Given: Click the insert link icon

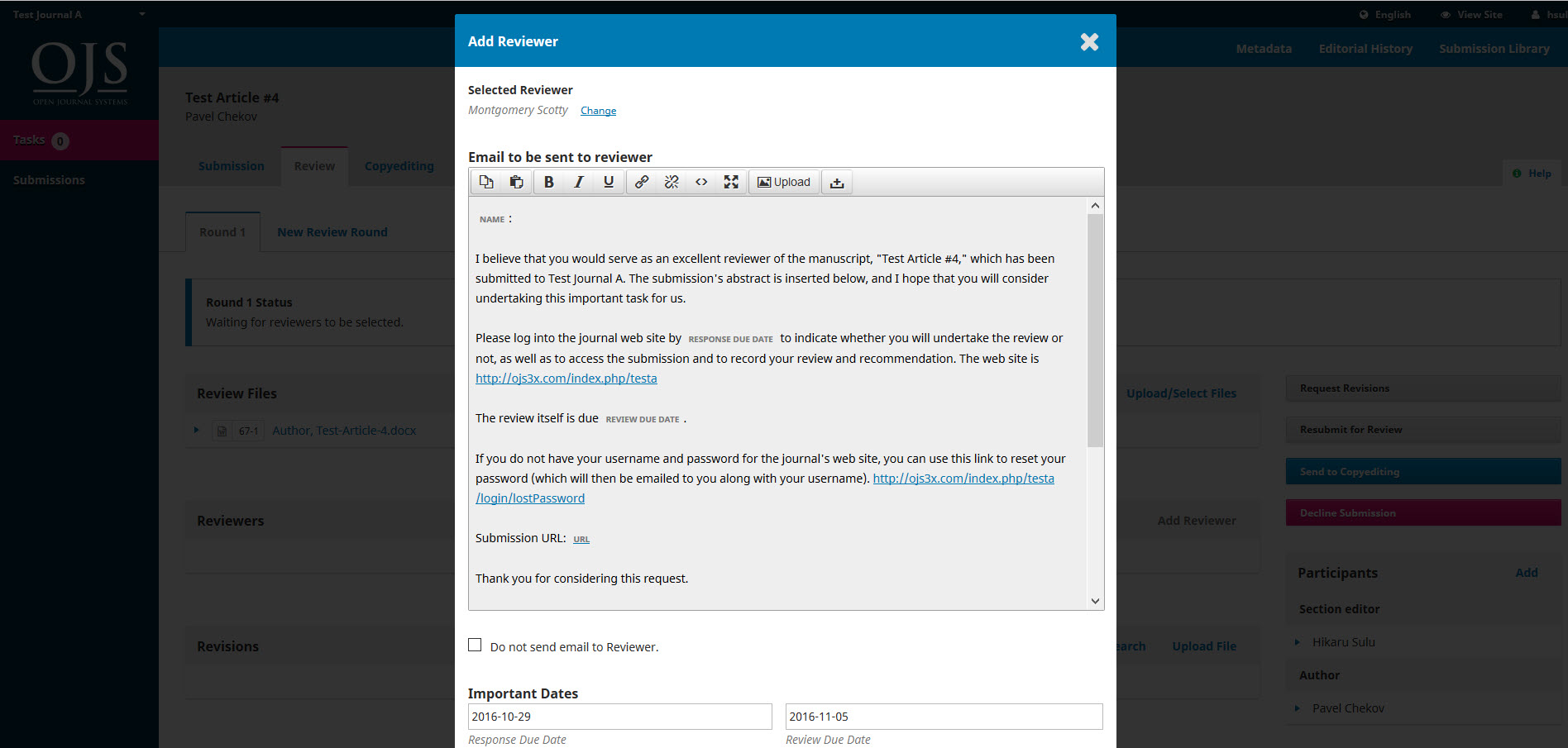Looking at the screenshot, I should coord(641,182).
